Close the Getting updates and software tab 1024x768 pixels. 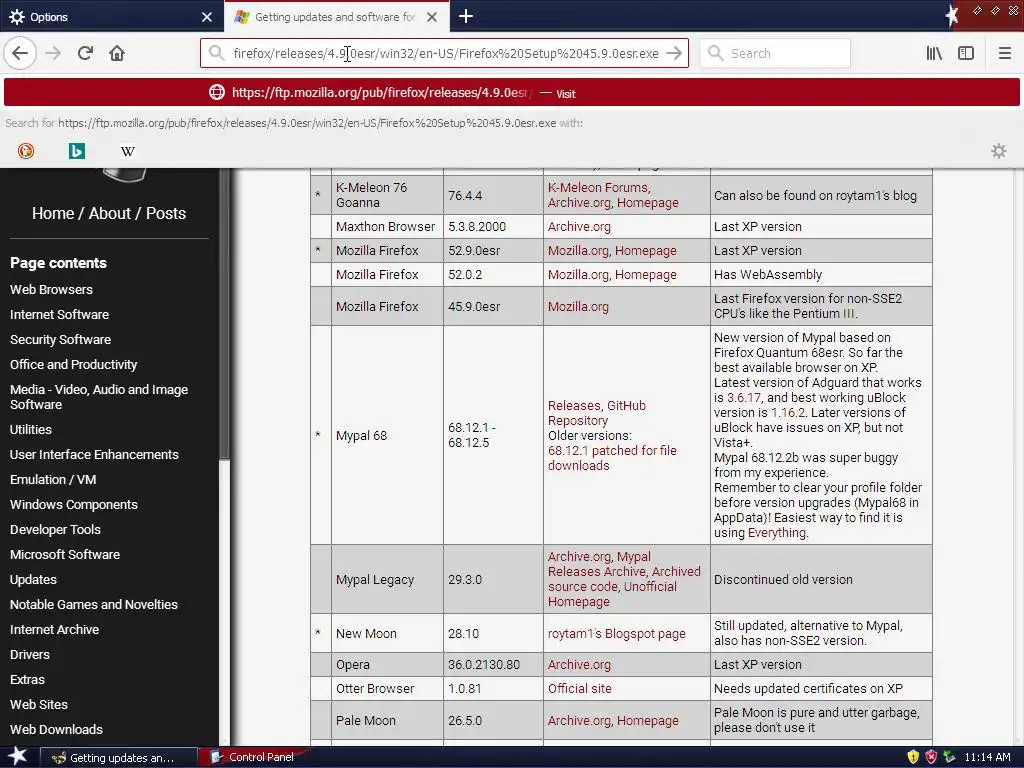[432, 17]
